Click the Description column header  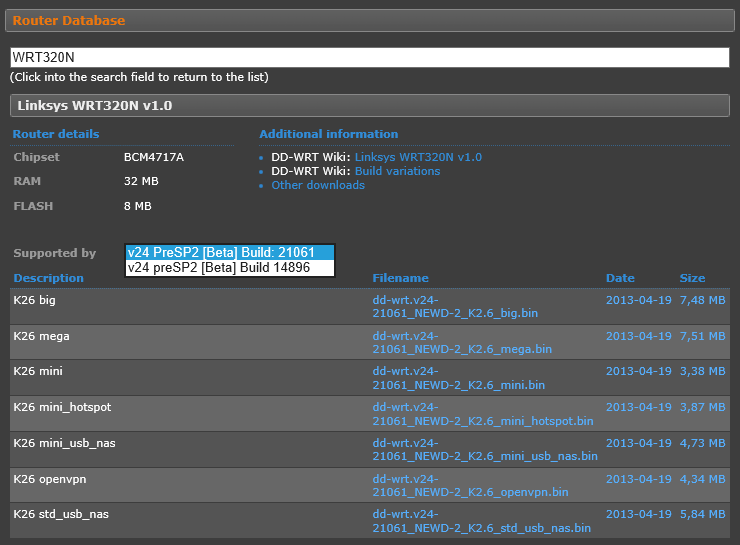pyautogui.click(x=49, y=278)
